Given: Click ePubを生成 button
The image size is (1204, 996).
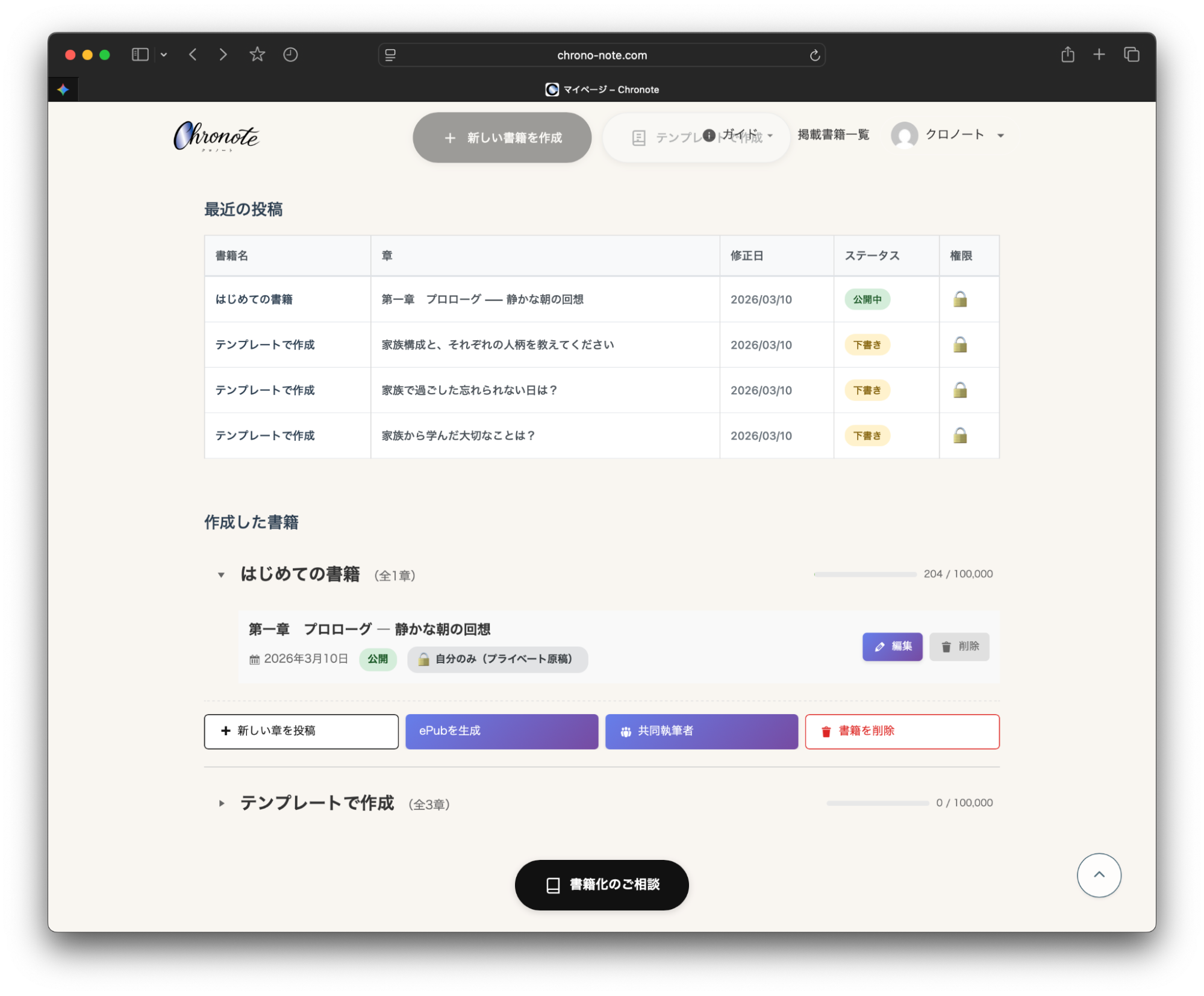Looking at the screenshot, I should pos(501,731).
